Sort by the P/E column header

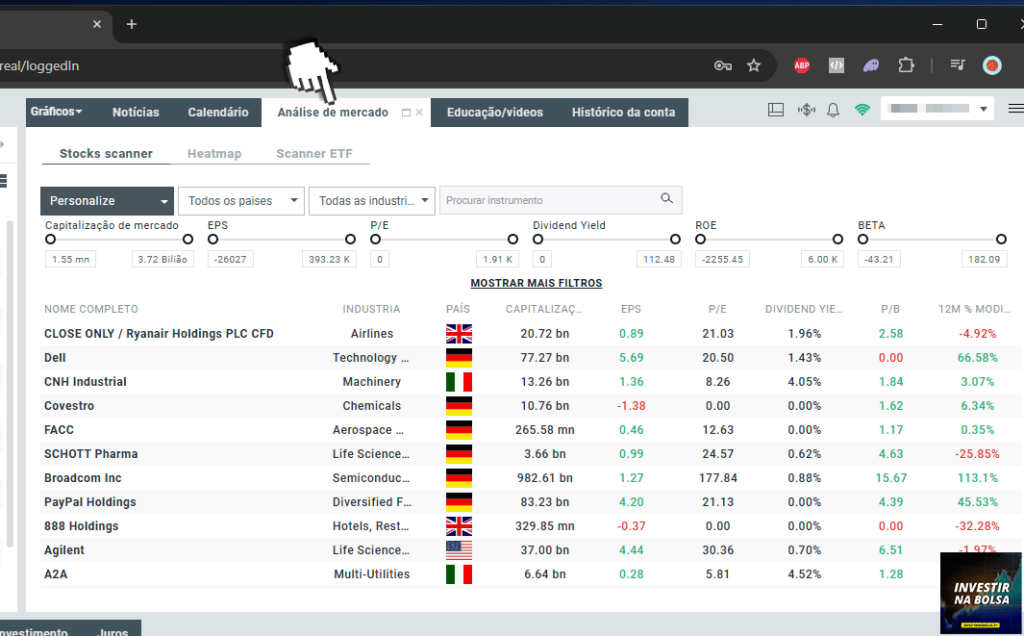(717, 309)
